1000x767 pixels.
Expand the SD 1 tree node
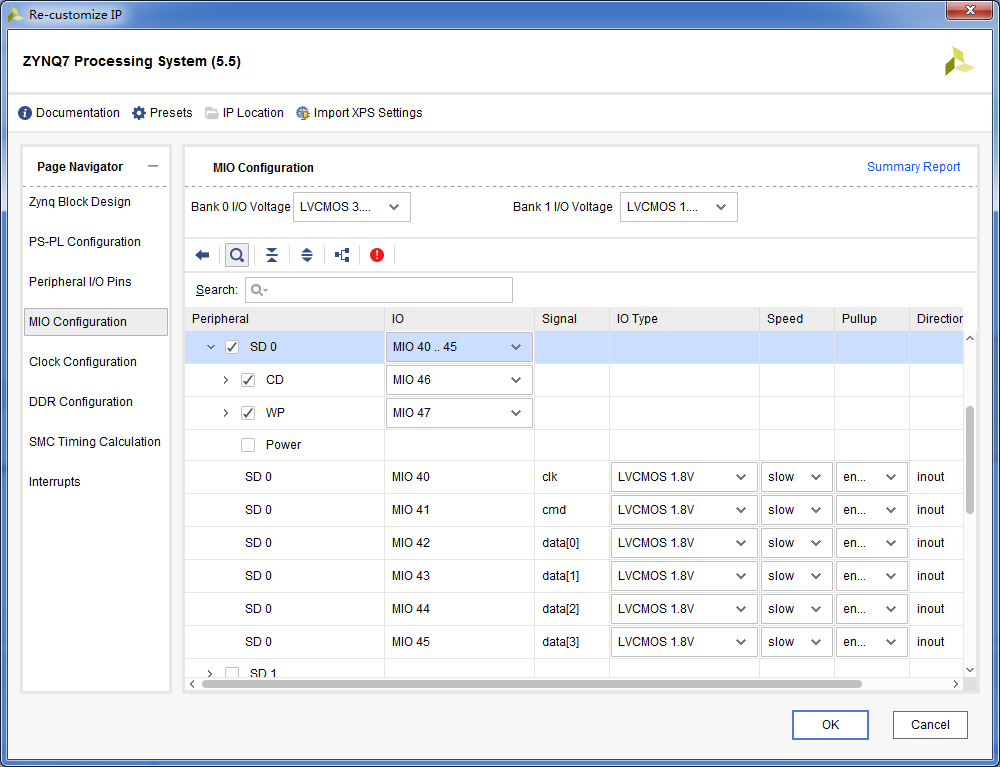click(x=210, y=673)
